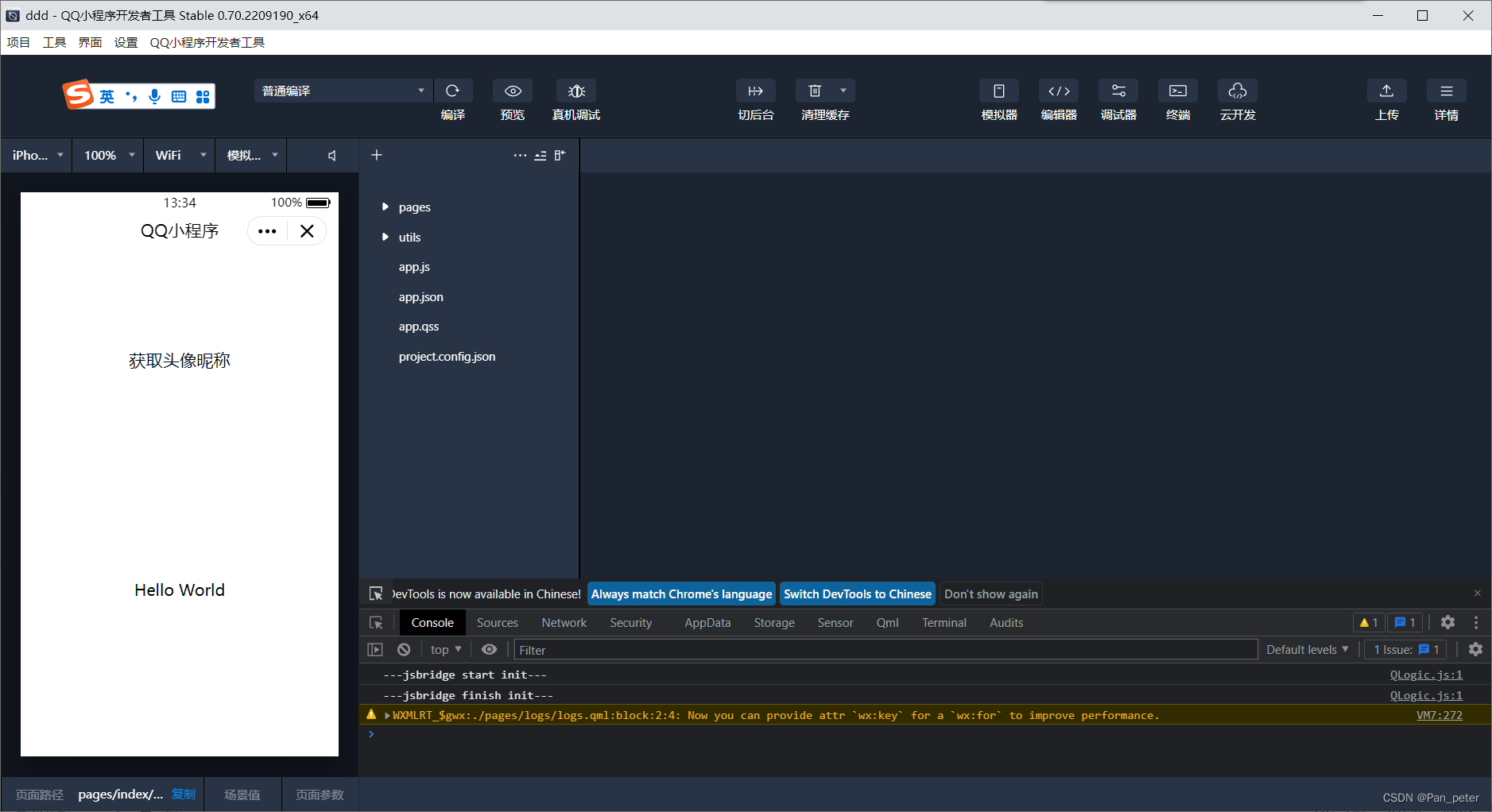Click the compile refresh icon
The height and width of the screenshot is (812, 1492).
pyautogui.click(x=452, y=91)
